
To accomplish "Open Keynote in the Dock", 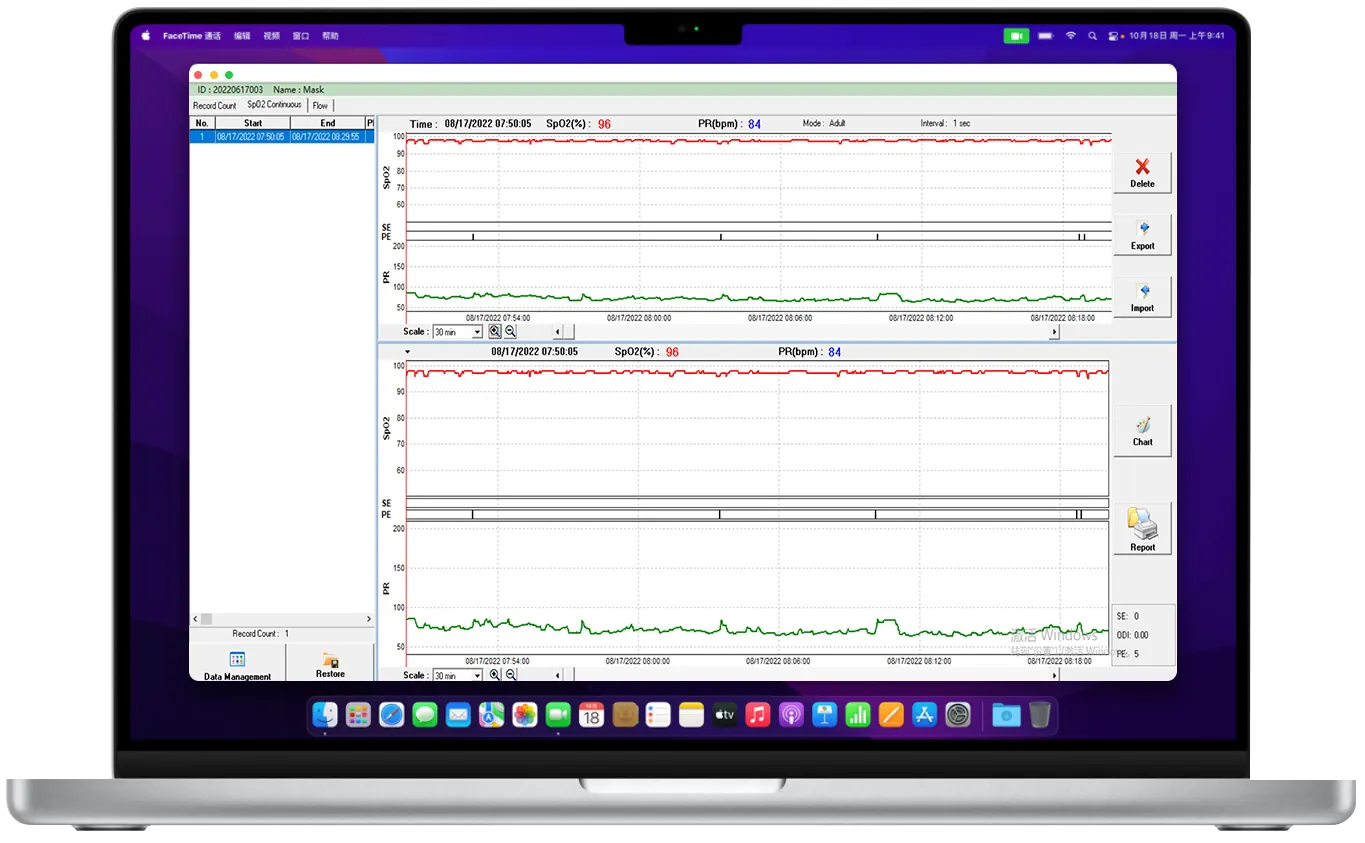I will coord(824,715).
